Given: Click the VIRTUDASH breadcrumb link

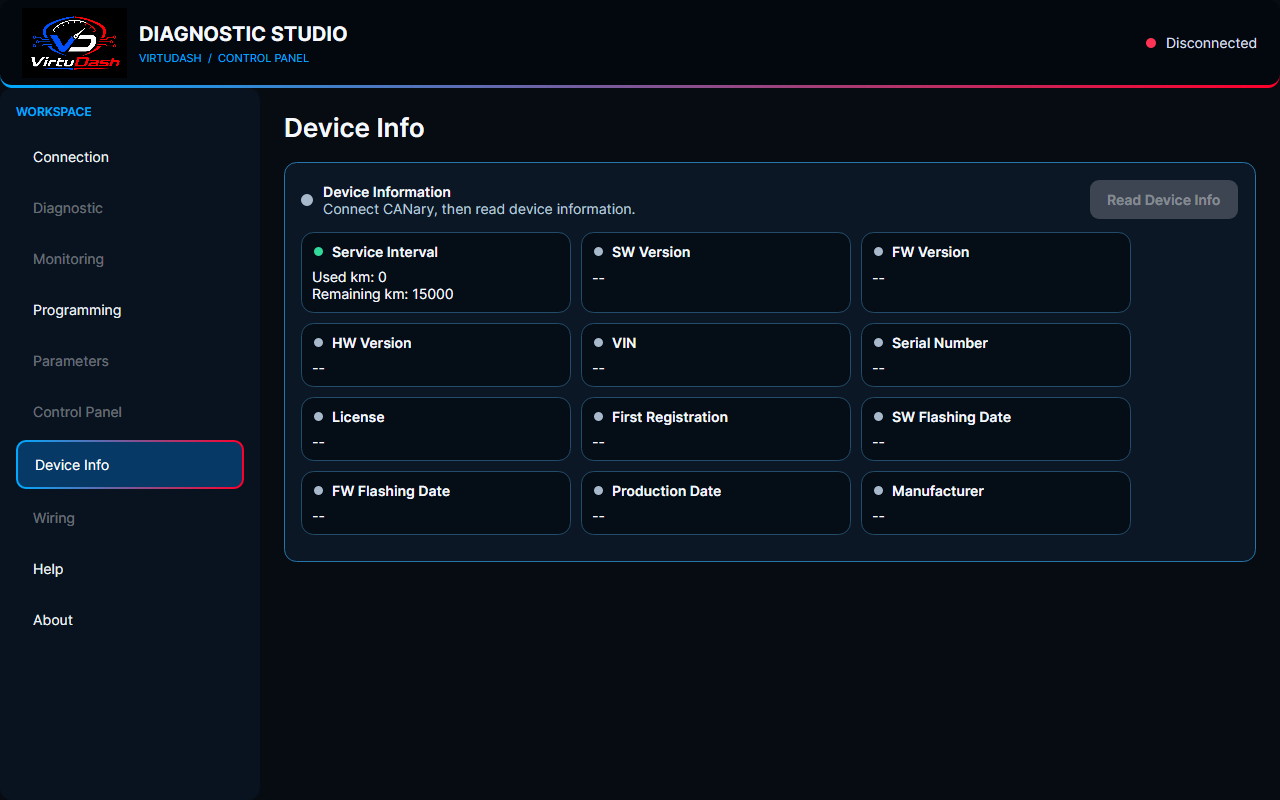Looking at the screenshot, I should [170, 58].
